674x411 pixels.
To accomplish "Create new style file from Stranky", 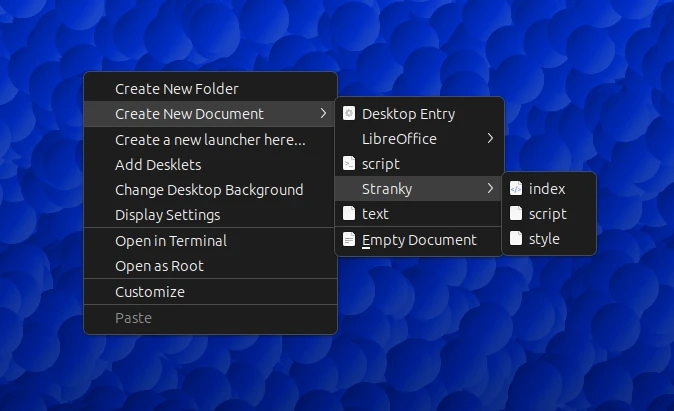I will click(549, 238).
